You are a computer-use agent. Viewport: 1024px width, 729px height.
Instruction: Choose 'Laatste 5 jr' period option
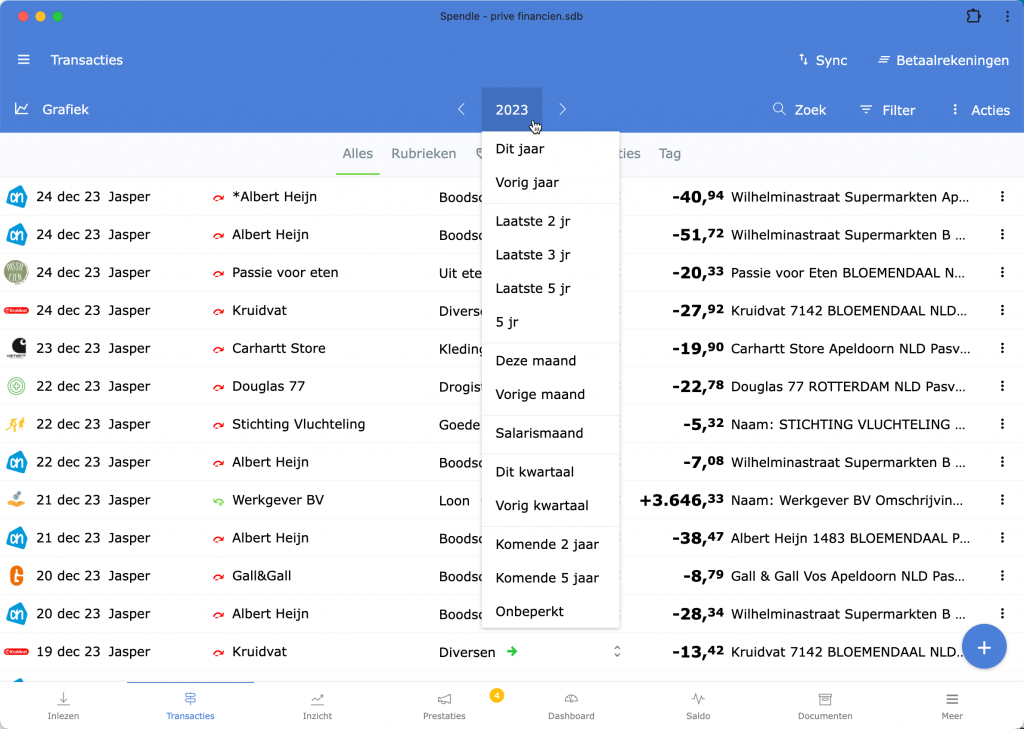(532, 289)
